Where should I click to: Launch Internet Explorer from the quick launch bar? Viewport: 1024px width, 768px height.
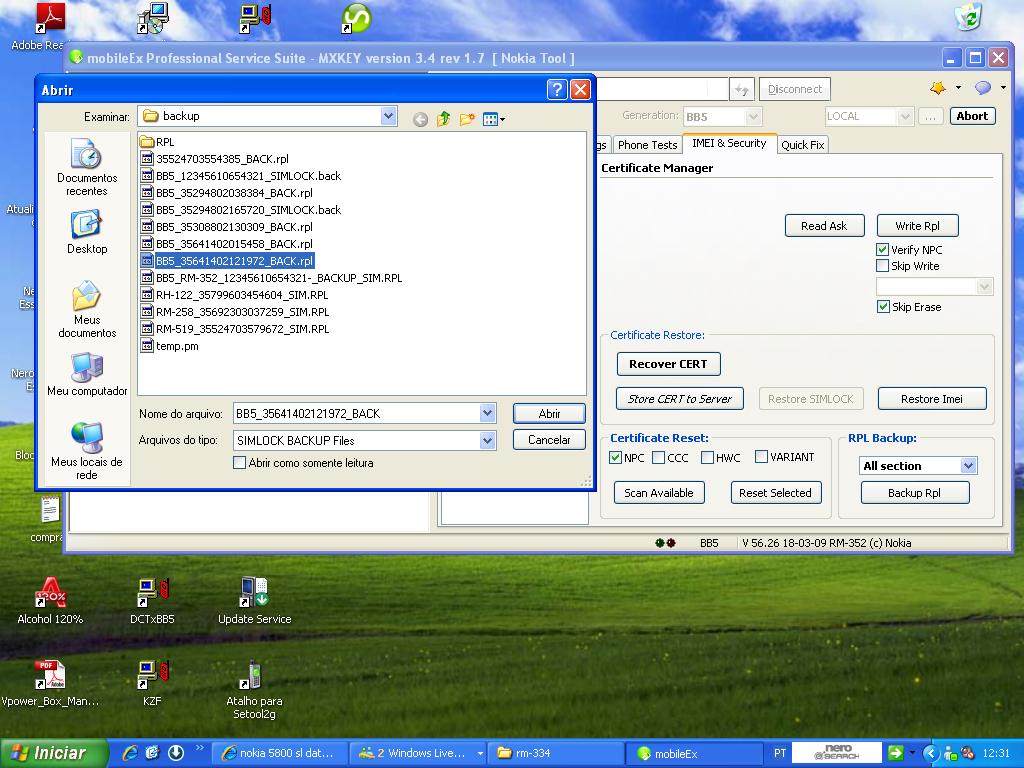tap(130, 753)
